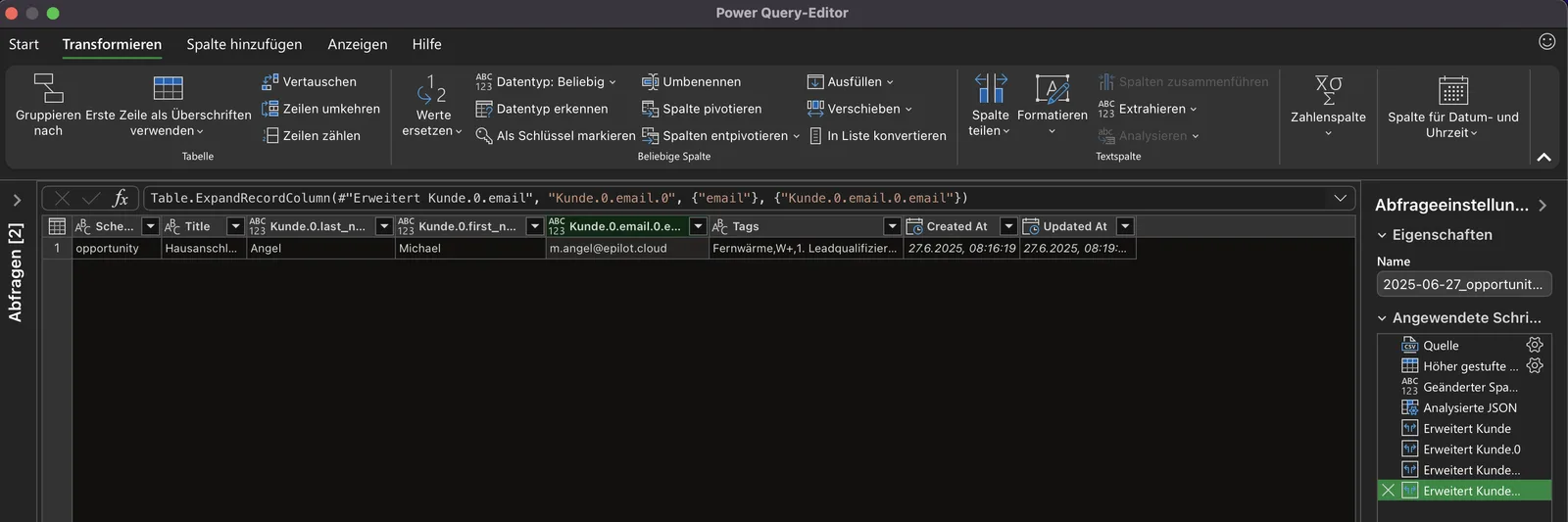
Task: Switch to the Start tab
Action: coord(24,44)
